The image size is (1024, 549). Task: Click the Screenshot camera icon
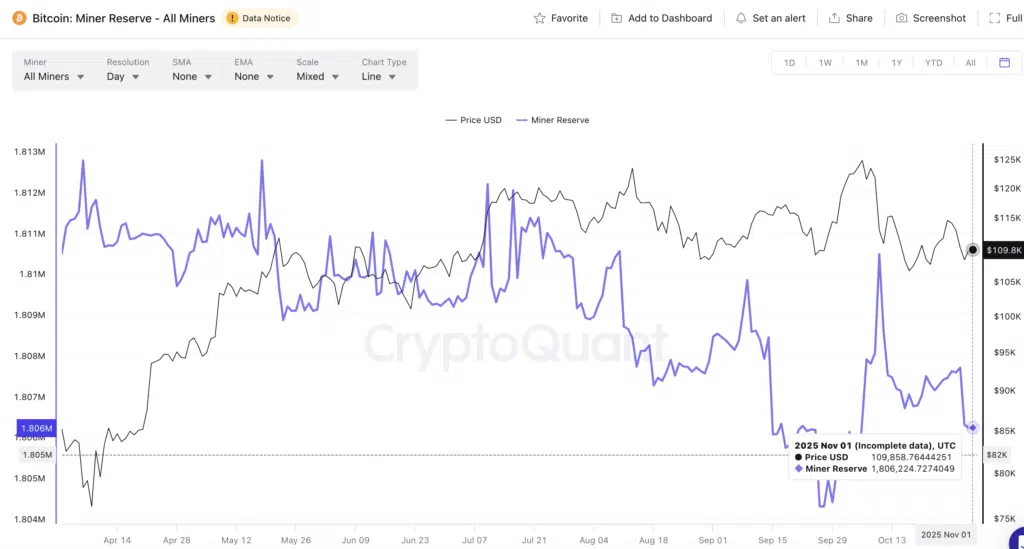pyautogui.click(x=902, y=18)
